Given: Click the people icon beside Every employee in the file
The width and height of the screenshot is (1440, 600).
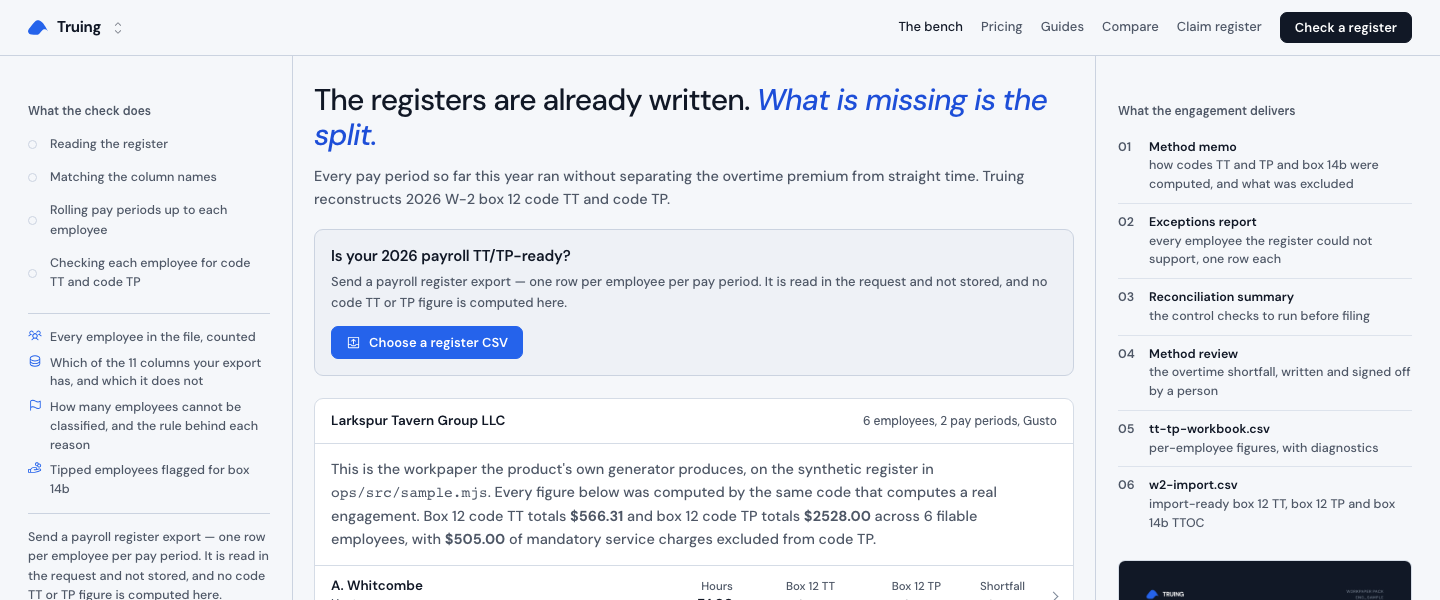Looking at the screenshot, I should 35,336.
